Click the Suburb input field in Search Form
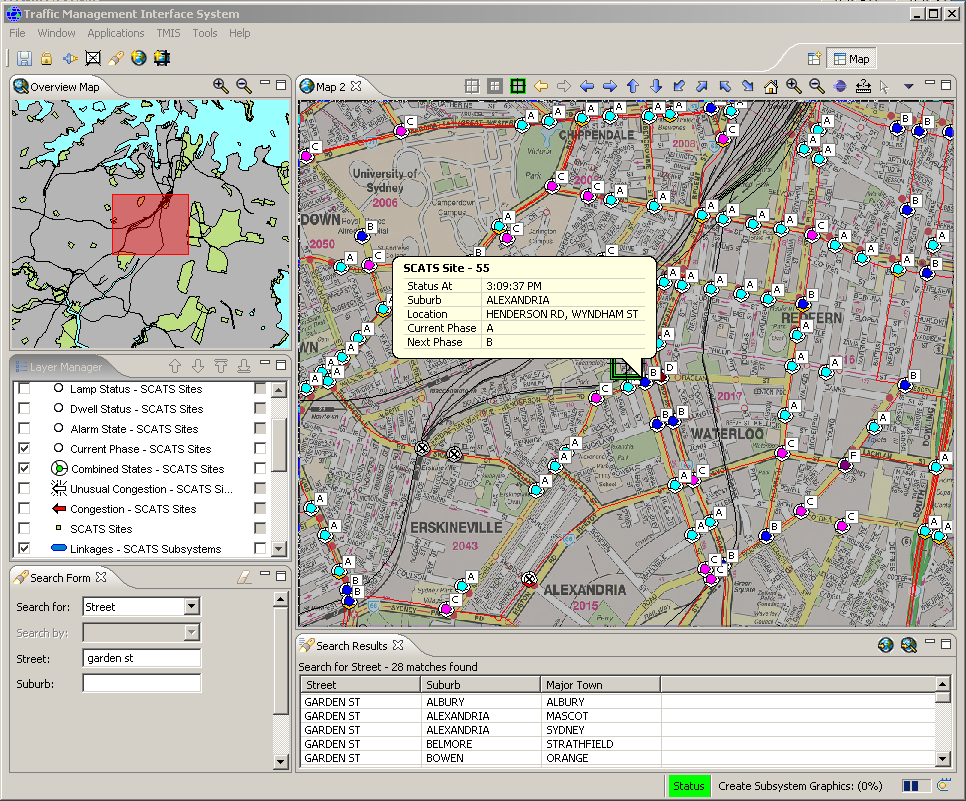Viewport: 966px width, 801px height. pyautogui.click(x=141, y=684)
